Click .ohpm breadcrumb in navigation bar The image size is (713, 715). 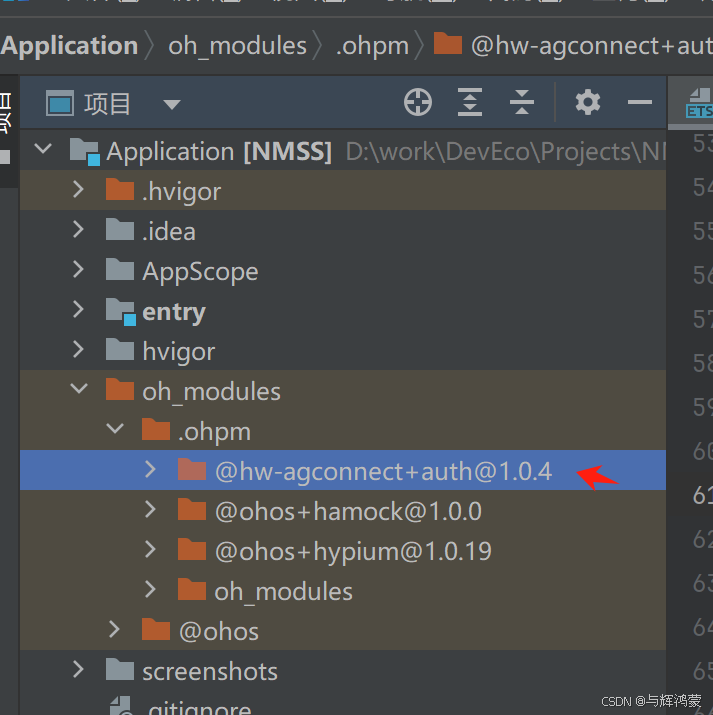click(372, 47)
